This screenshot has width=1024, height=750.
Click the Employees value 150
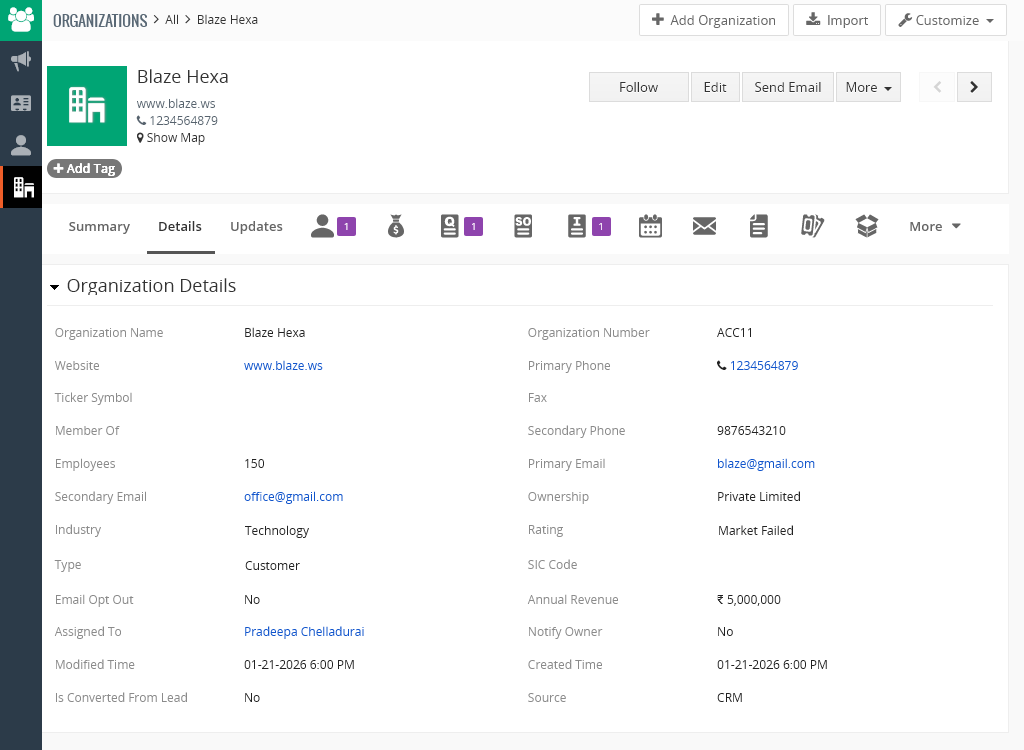254,464
